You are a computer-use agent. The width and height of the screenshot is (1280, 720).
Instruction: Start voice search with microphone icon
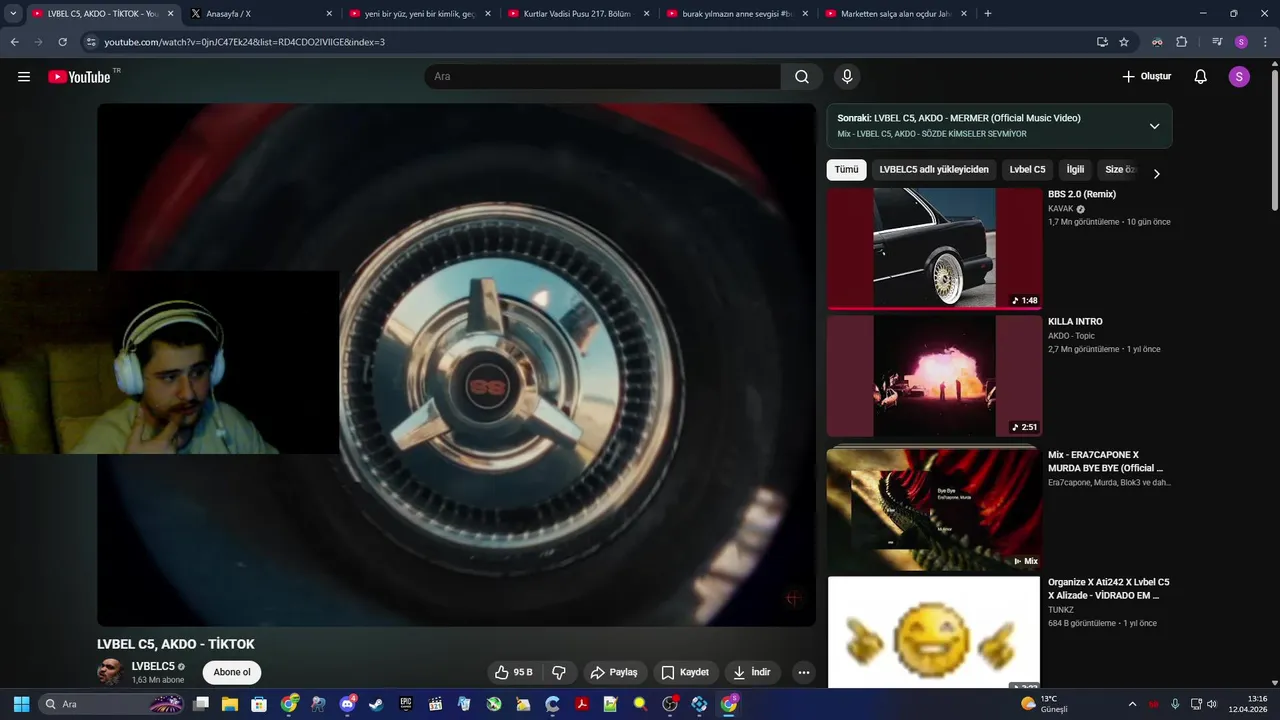point(847,77)
